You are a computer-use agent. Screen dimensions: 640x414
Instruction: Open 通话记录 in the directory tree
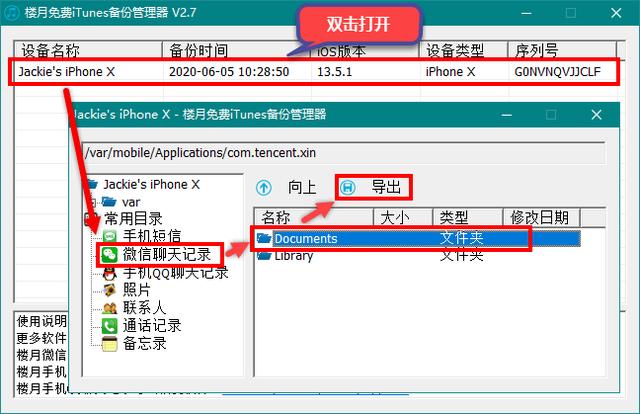coord(152,326)
